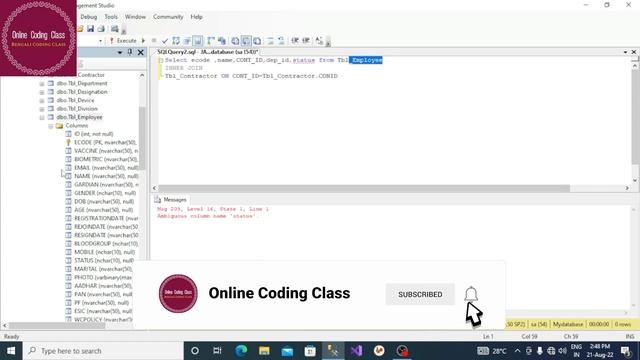The height and width of the screenshot is (360, 640).
Task: Close the SQLQuery2.sql document
Action: (x=634, y=52)
